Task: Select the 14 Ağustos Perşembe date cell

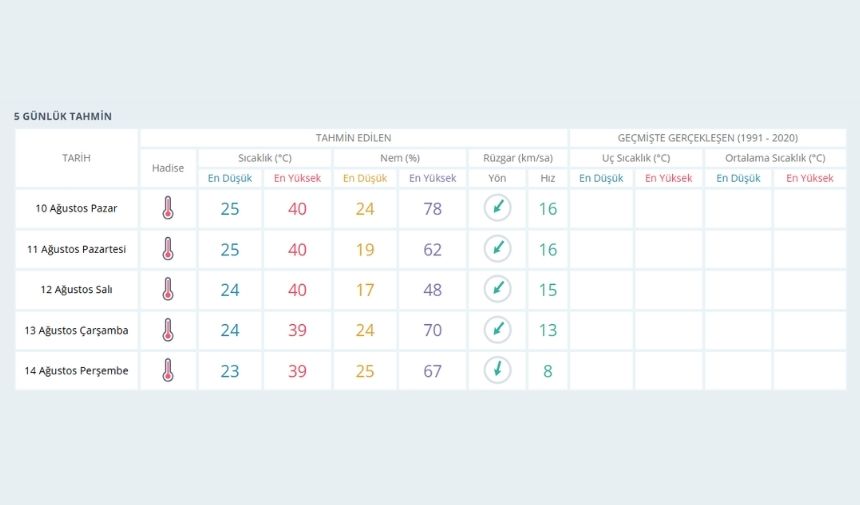Action: (x=76, y=371)
